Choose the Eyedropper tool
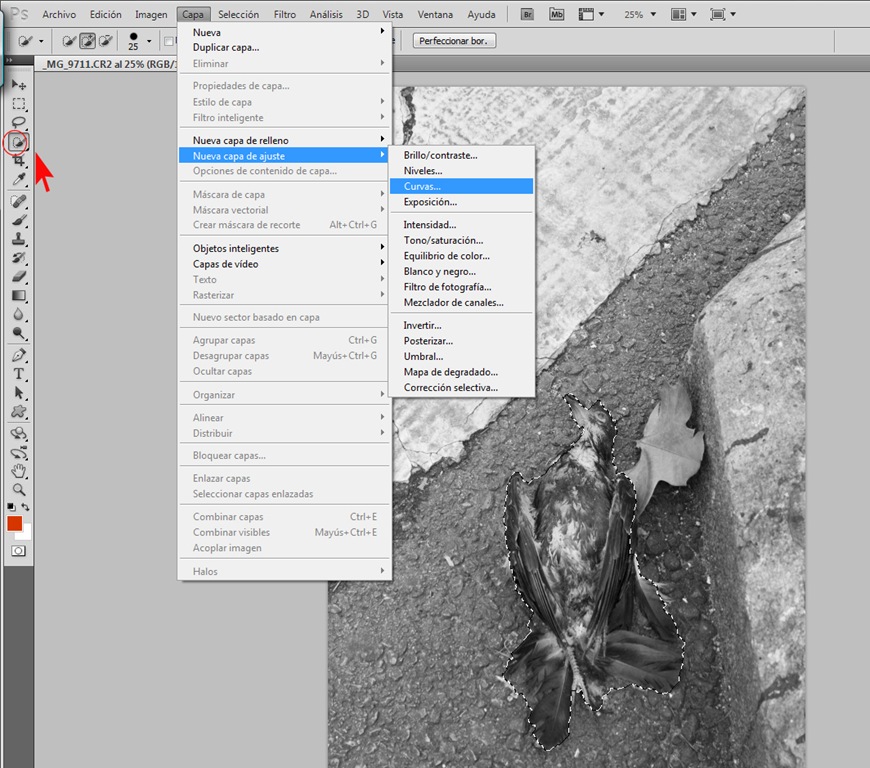This screenshot has height=768, width=870. click(18, 179)
